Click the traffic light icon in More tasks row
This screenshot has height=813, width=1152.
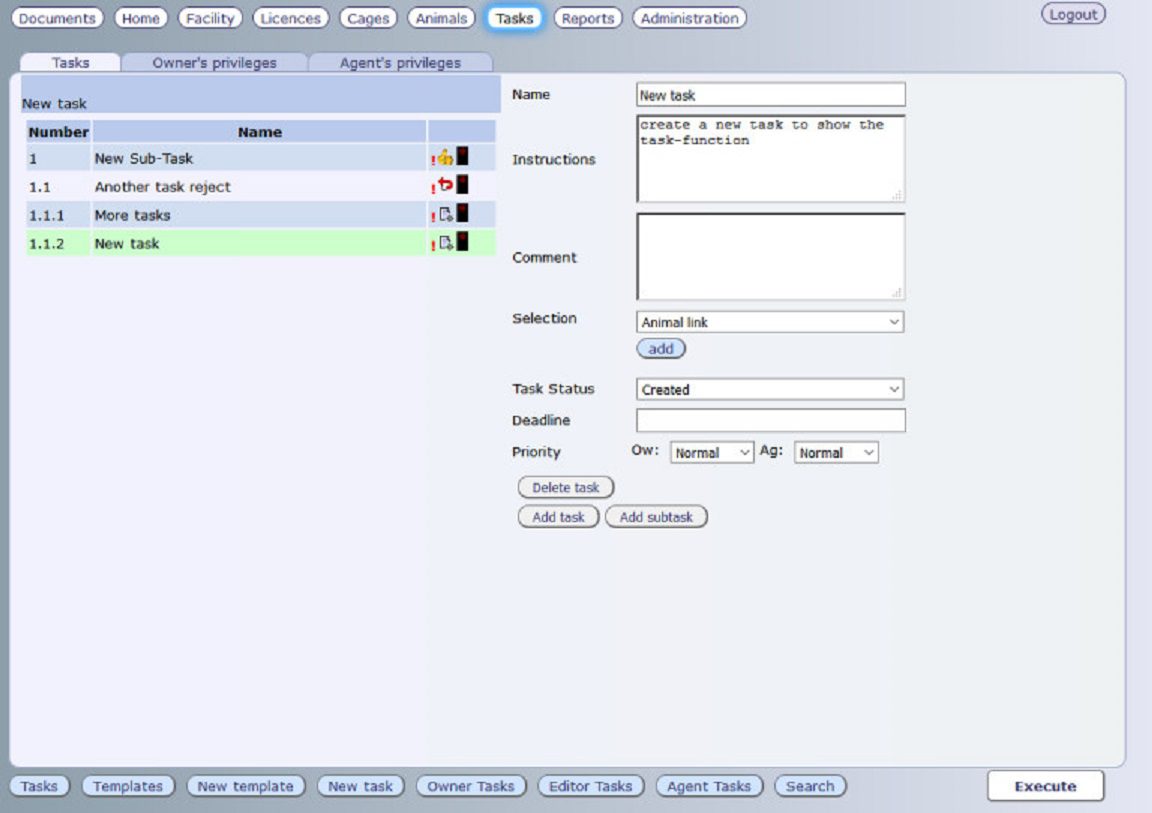click(x=462, y=213)
